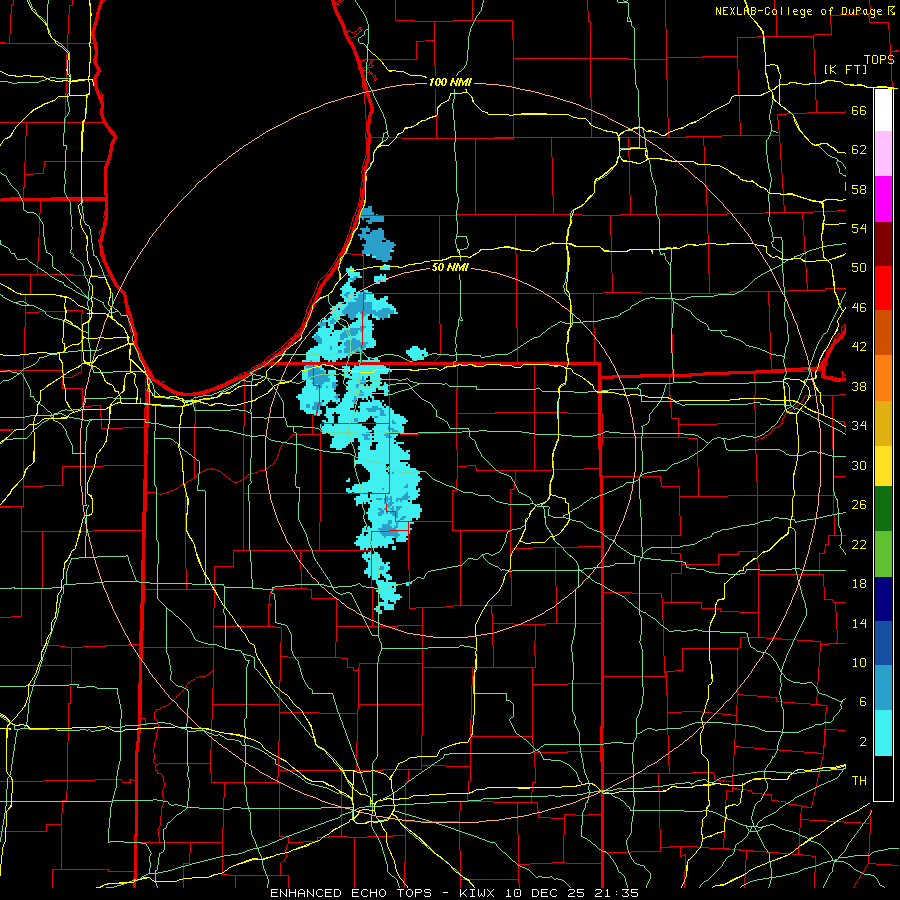Click the TH legend label

859,781
